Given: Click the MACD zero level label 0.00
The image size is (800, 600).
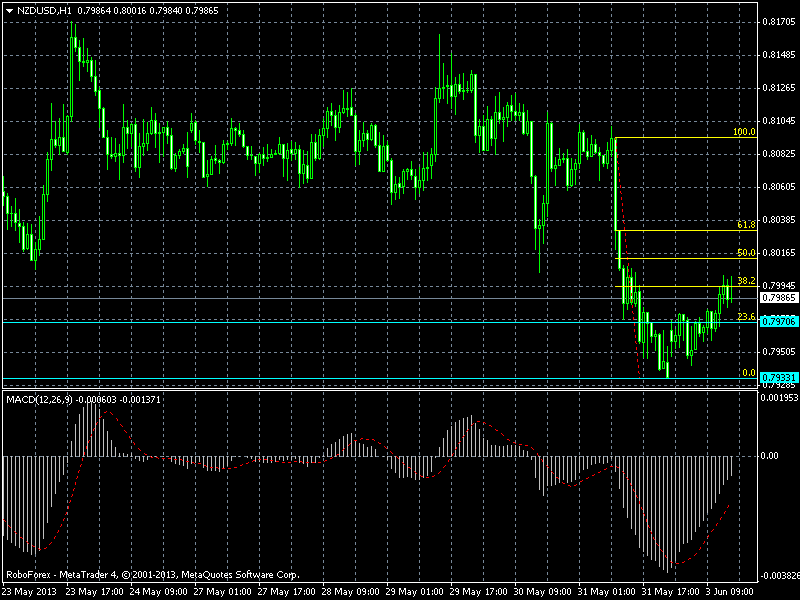Looking at the screenshot, I should tap(769, 456).
